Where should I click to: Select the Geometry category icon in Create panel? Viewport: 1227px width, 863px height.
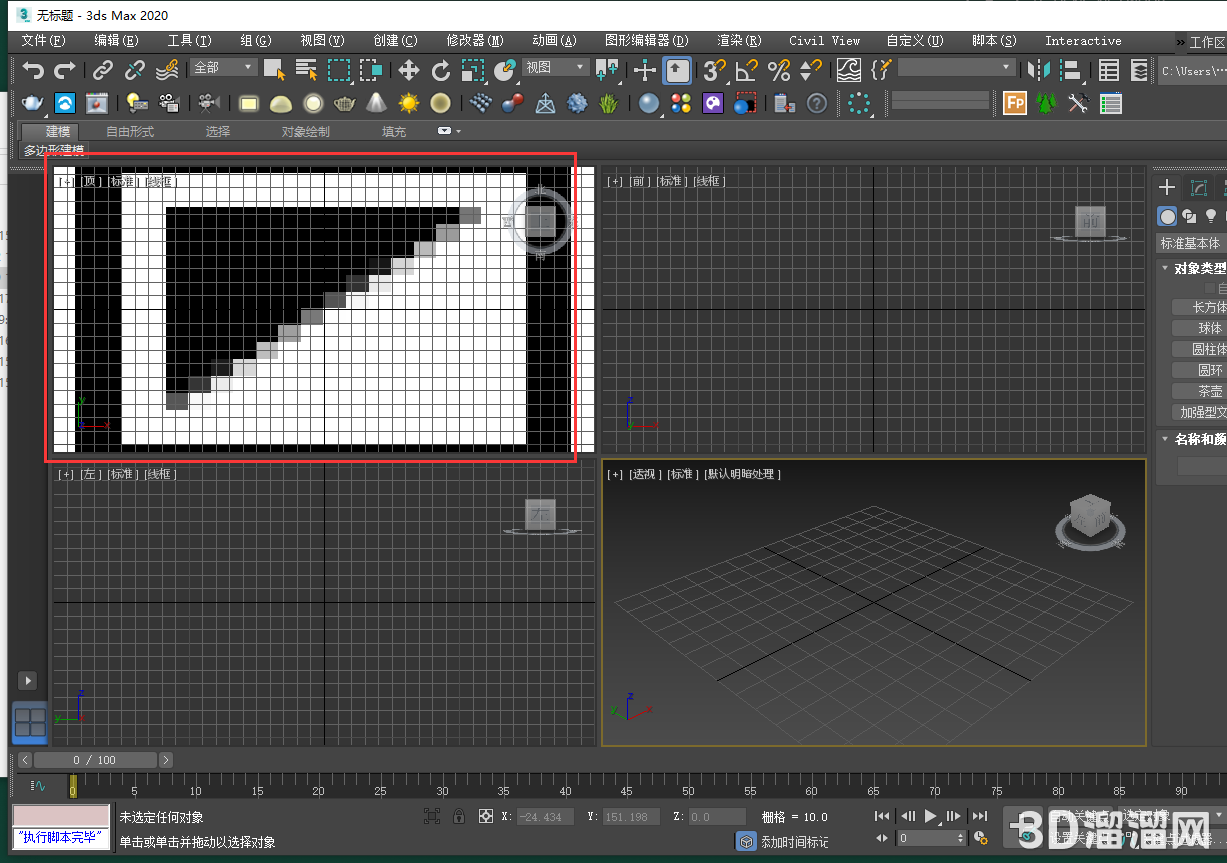tap(1167, 216)
